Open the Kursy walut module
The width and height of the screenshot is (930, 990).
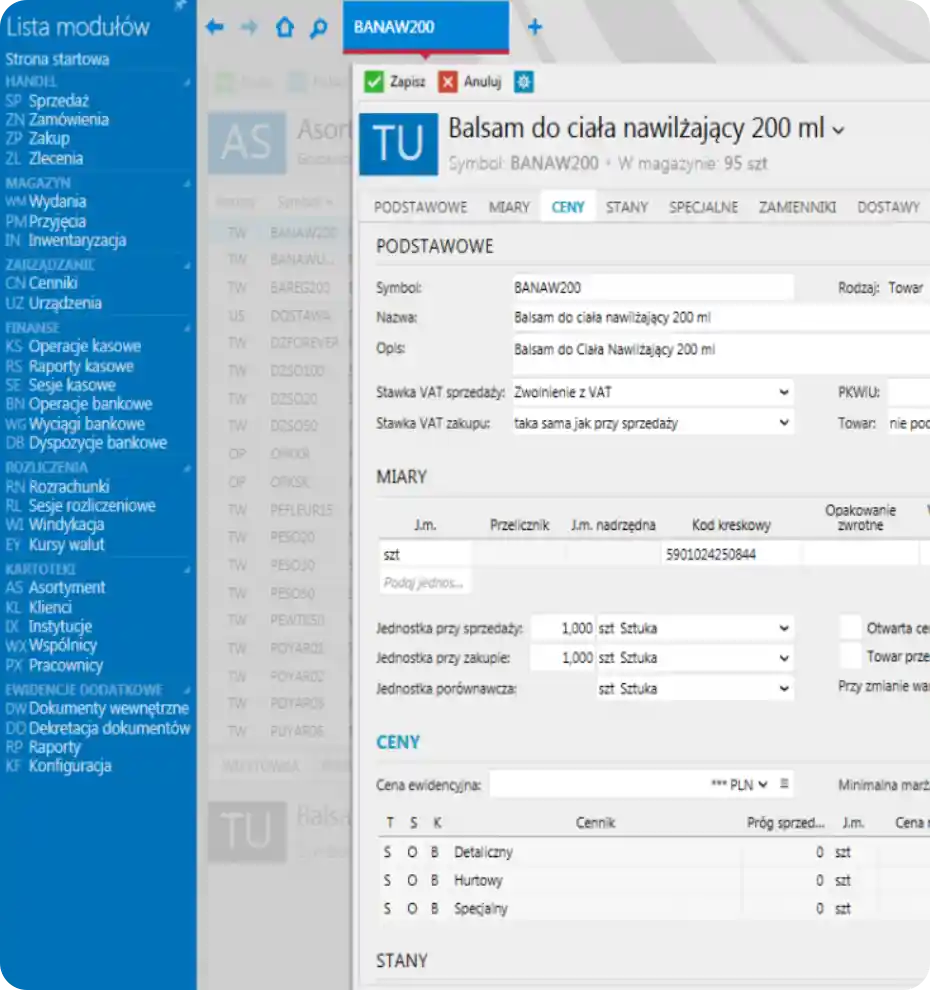pos(66,544)
